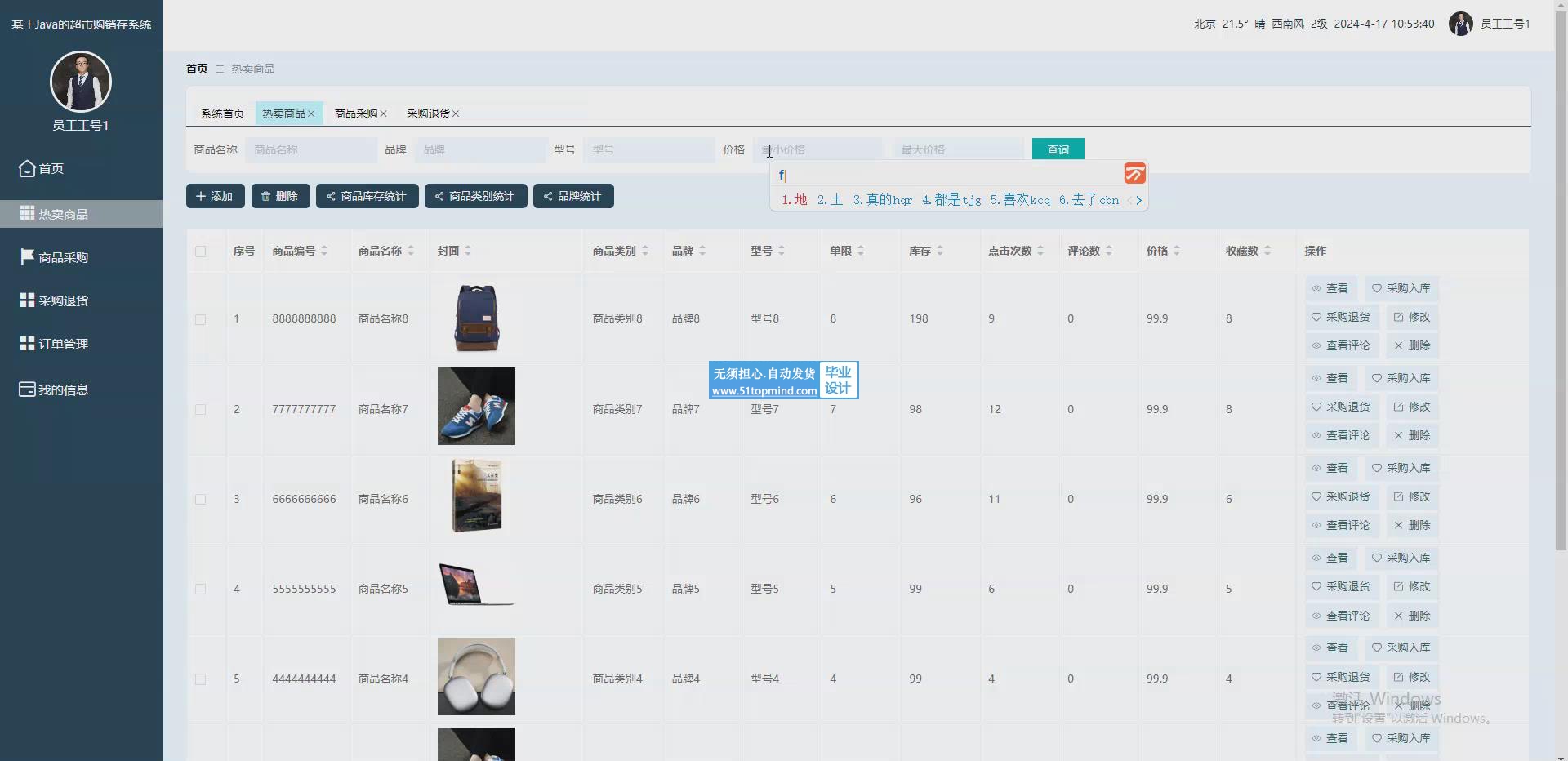Sort by 商品编号 column
Image resolution: width=1568 pixels, height=761 pixels.
click(x=324, y=251)
